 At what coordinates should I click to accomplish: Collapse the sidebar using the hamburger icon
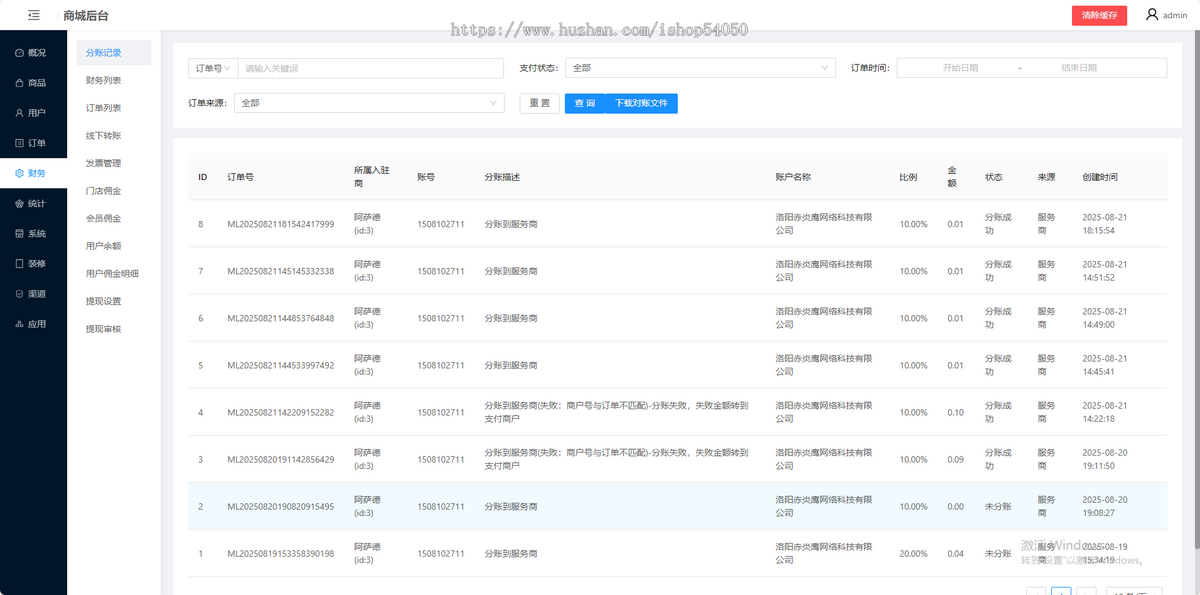click(x=33, y=15)
